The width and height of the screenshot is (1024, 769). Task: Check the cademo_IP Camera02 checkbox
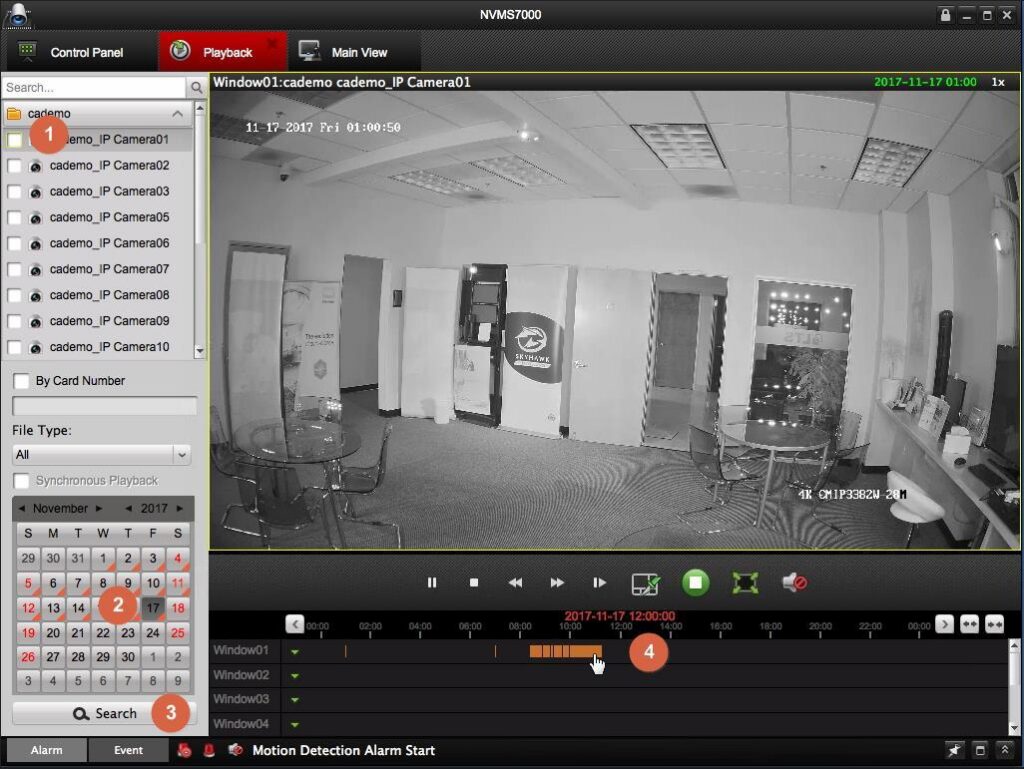pyautogui.click(x=14, y=166)
